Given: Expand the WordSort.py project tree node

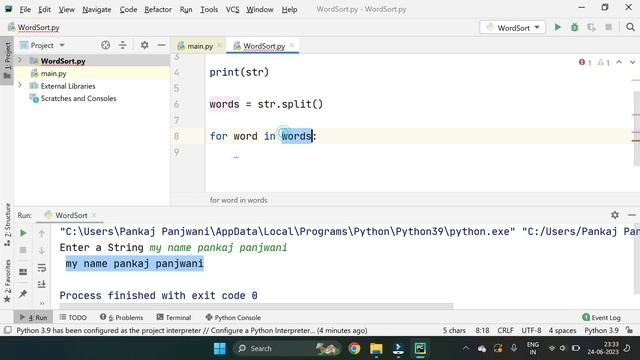Looking at the screenshot, I should coord(20,60).
